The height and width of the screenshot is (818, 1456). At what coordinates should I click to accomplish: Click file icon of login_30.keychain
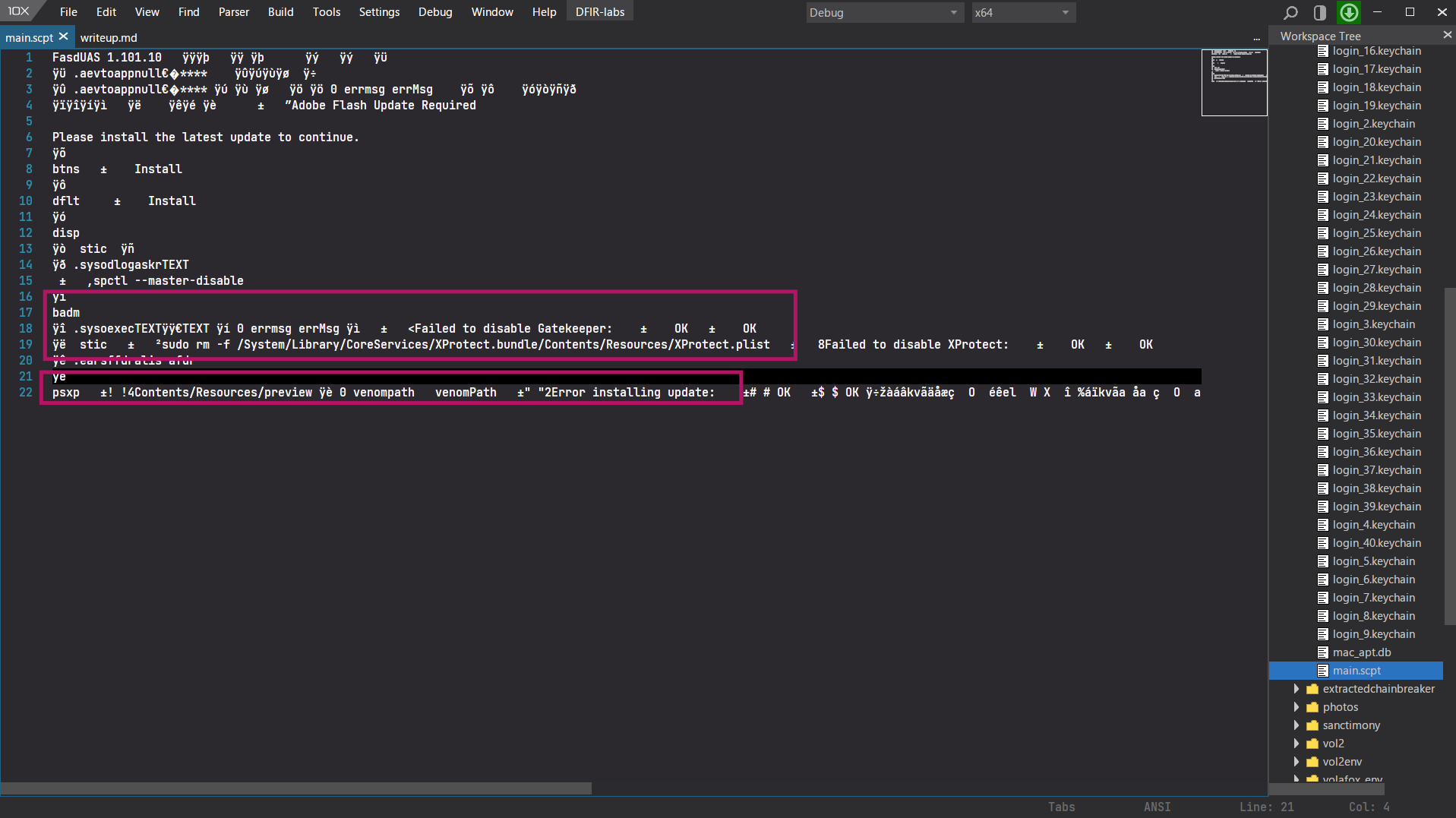point(1323,343)
